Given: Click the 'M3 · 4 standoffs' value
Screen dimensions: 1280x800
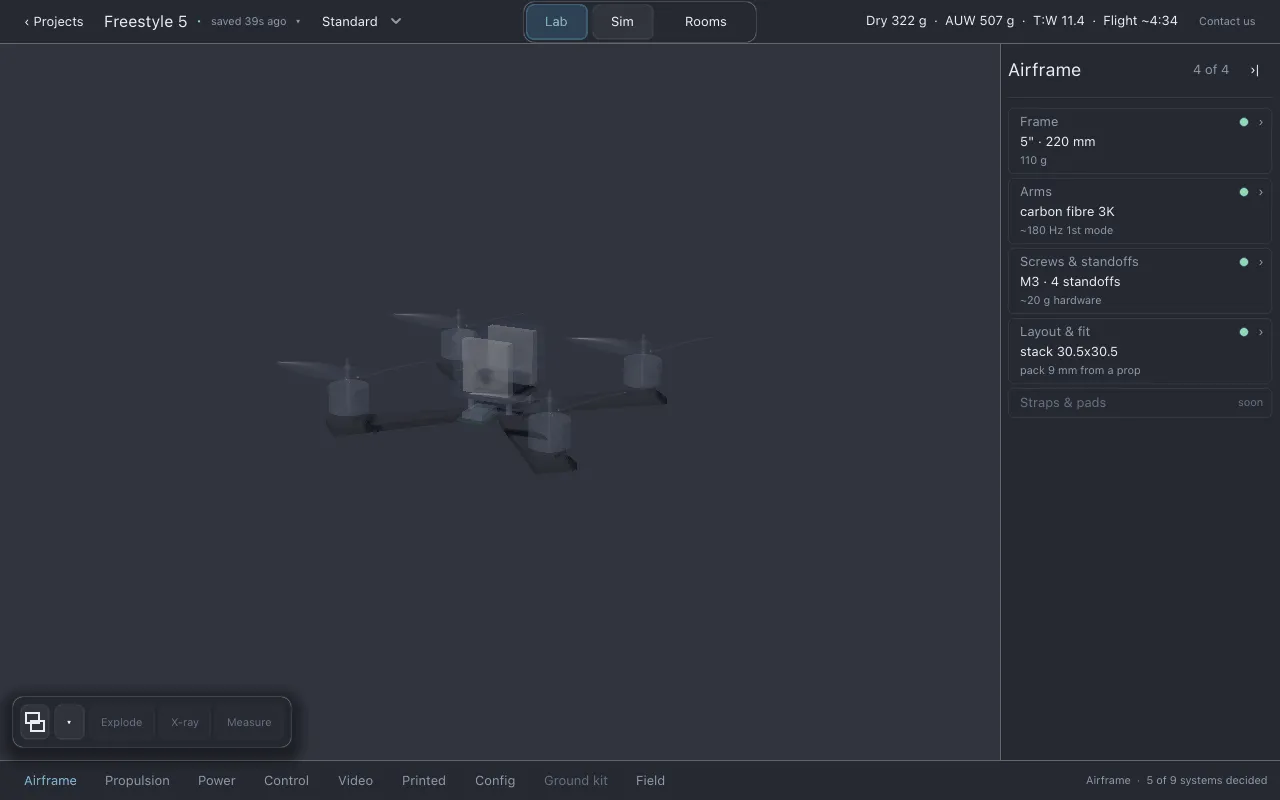Looking at the screenshot, I should point(1070,282).
